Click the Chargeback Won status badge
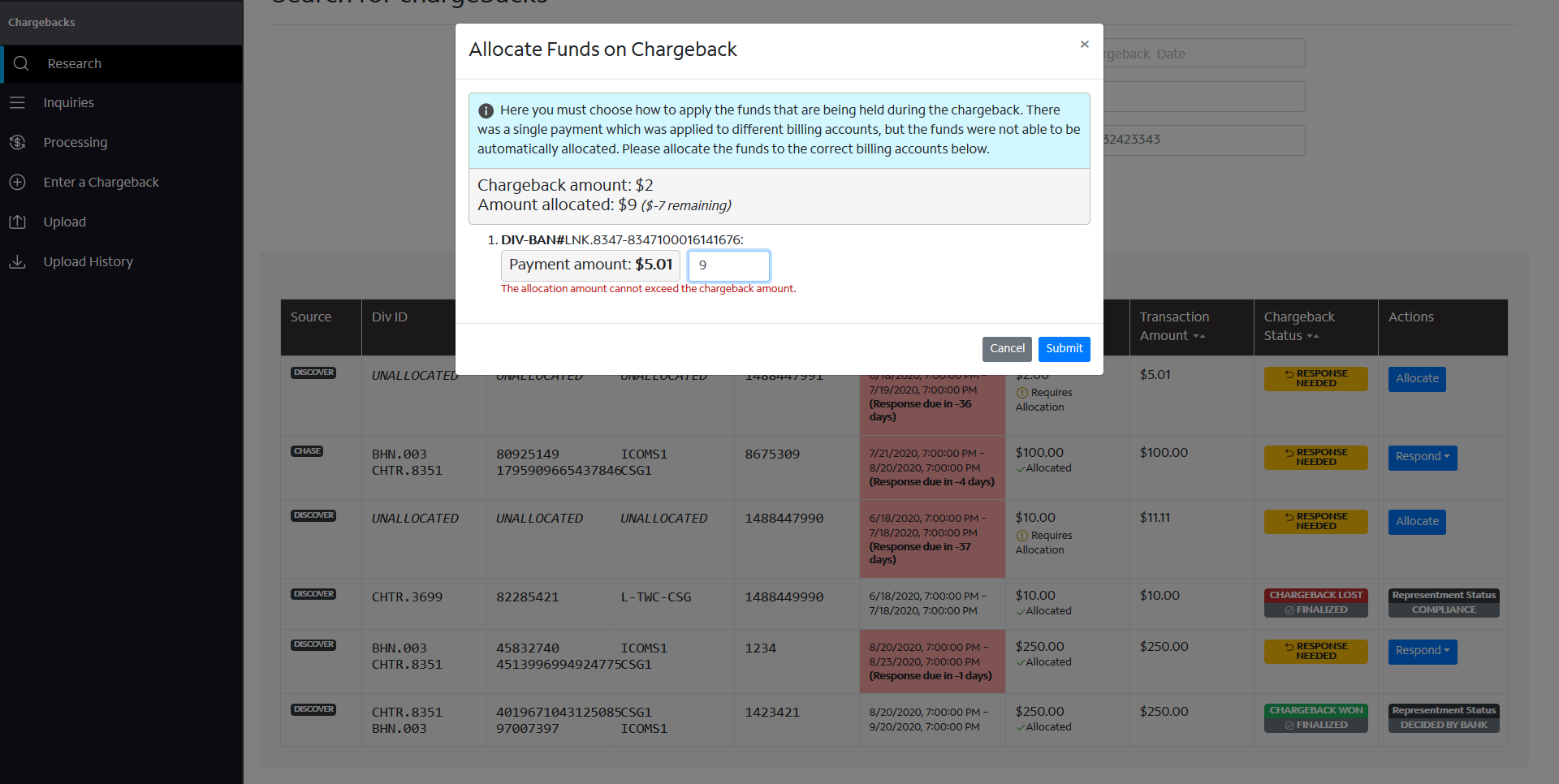The image size is (1559, 784). click(x=1315, y=710)
